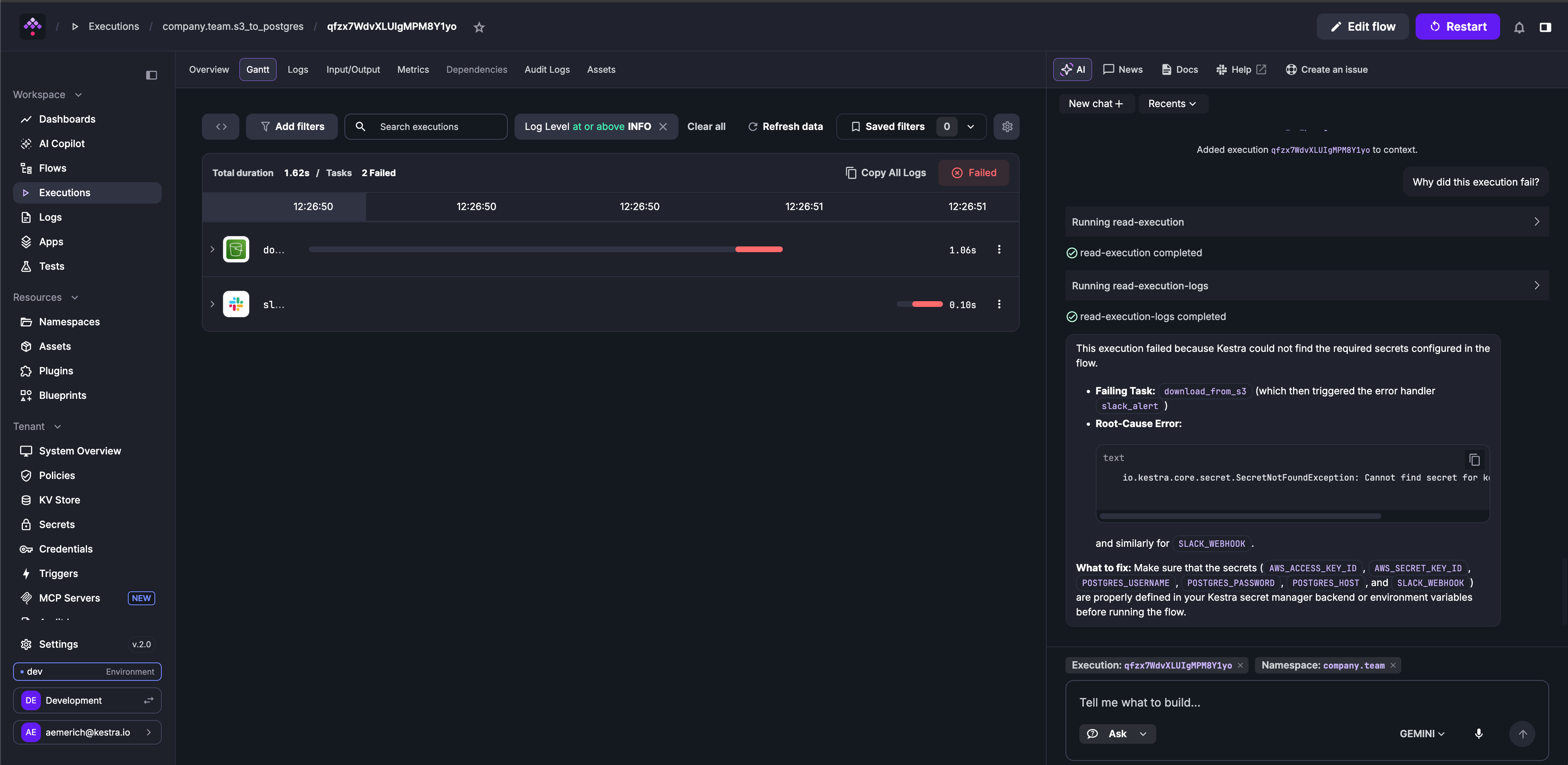
Task: Collapse the Workspace section
Action: tap(48, 94)
